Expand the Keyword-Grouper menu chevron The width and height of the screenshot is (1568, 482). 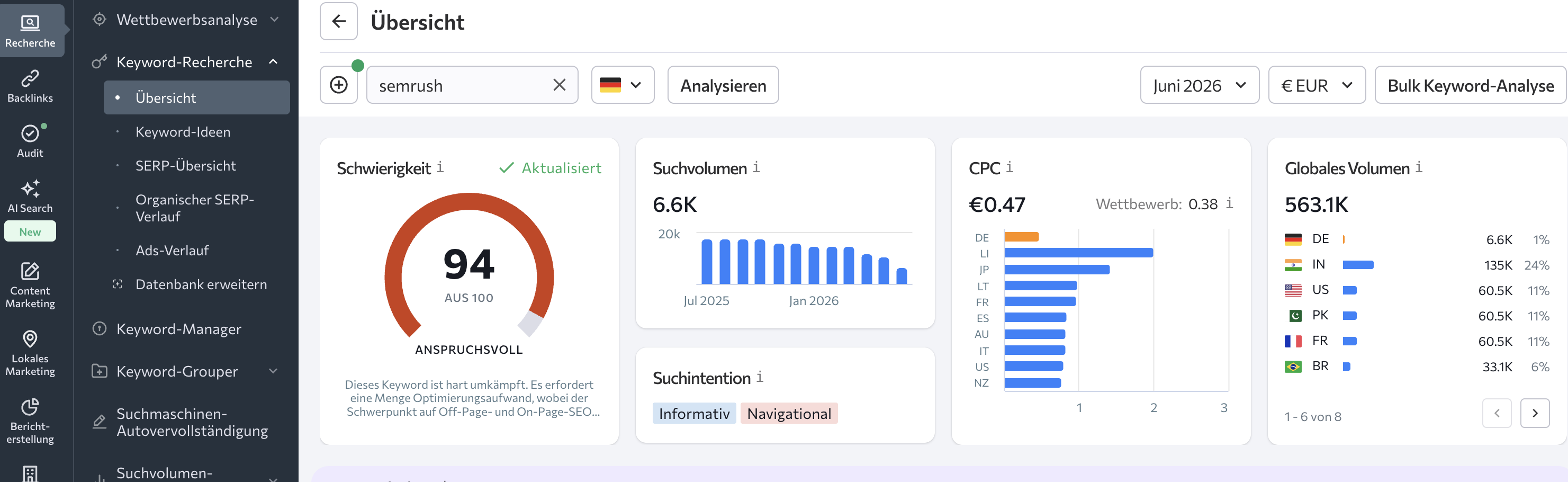[273, 370]
